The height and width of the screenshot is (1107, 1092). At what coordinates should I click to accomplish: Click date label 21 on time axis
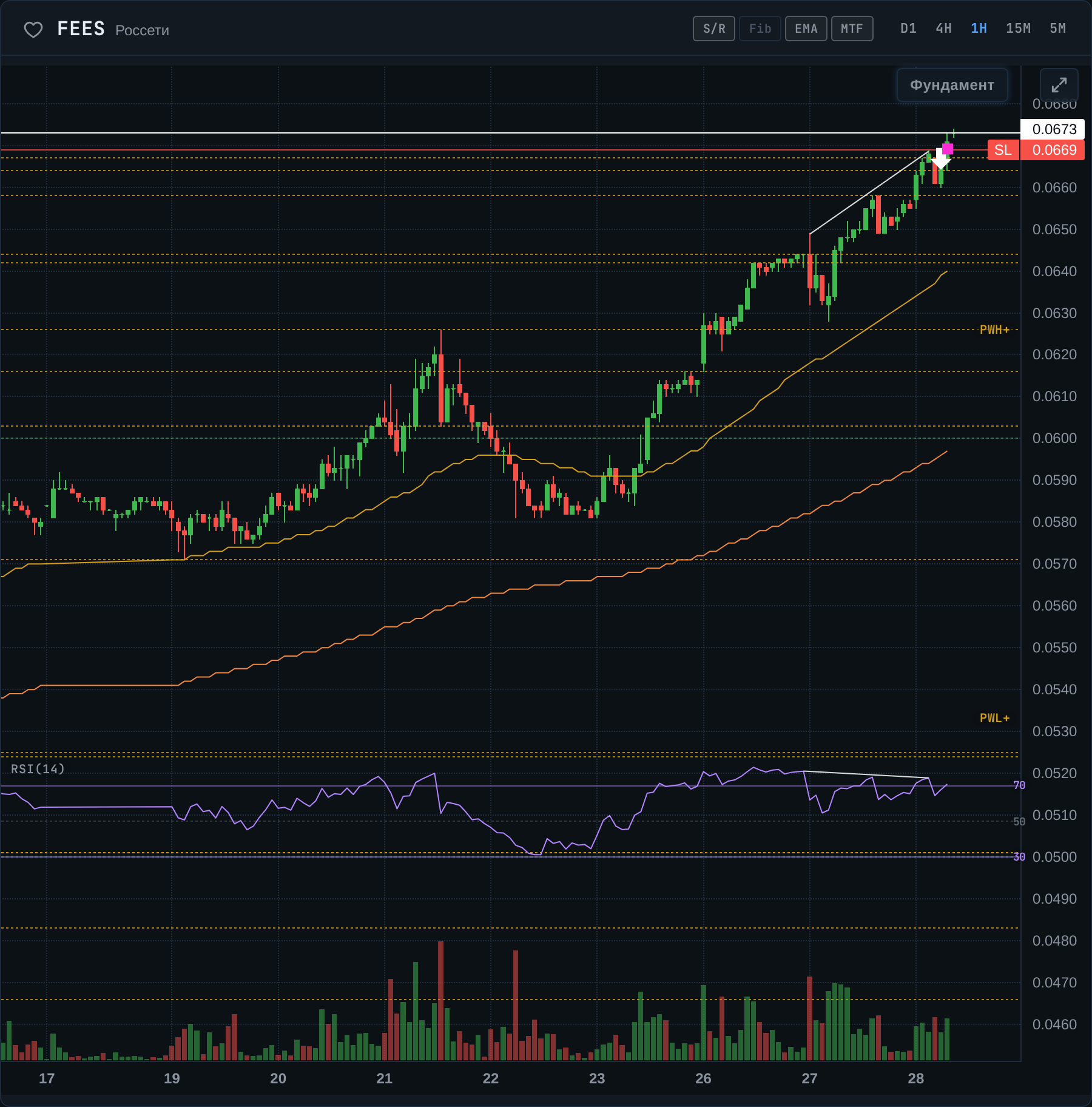(384, 1078)
